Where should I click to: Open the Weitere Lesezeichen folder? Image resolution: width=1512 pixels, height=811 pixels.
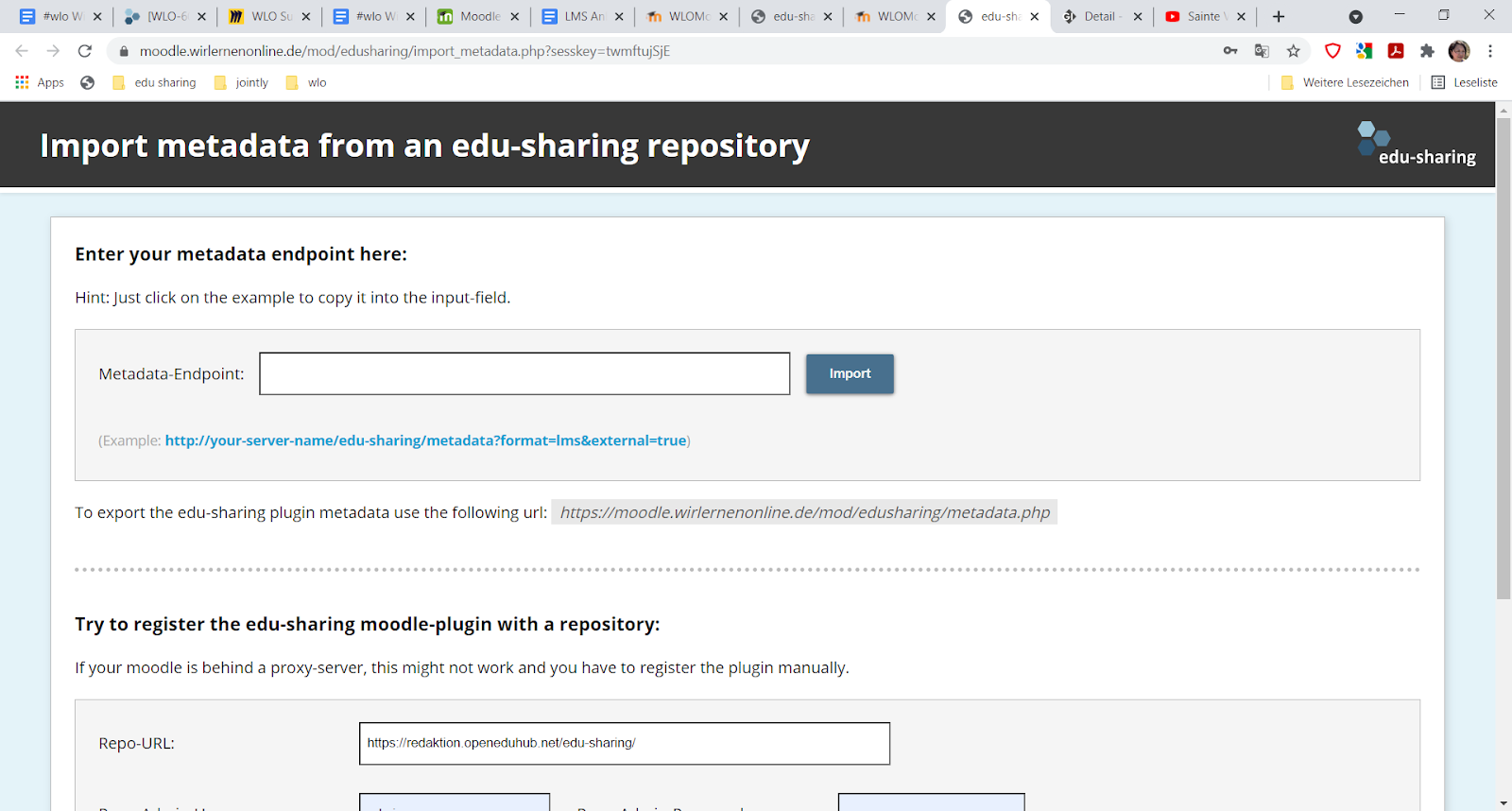point(1345,82)
